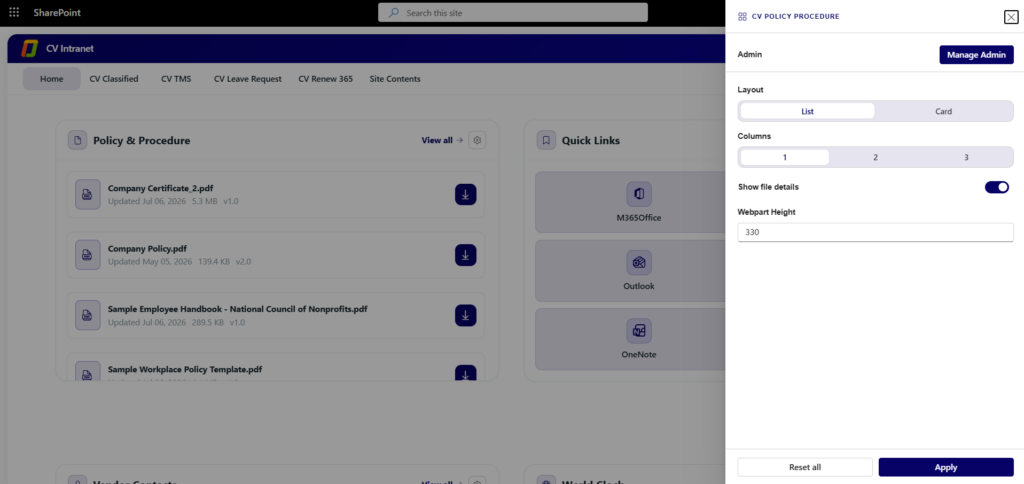Click View all in Policy & Procedure
The width and height of the screenshot is (1024, 484).
pos(442,140)
